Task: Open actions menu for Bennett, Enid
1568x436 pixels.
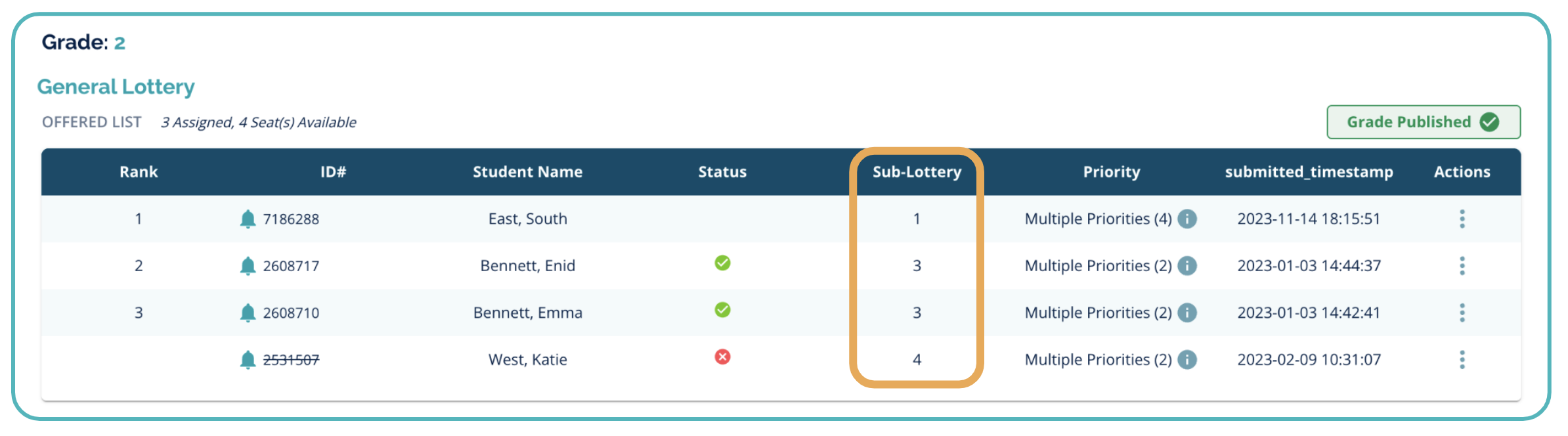Action: 1462,266
